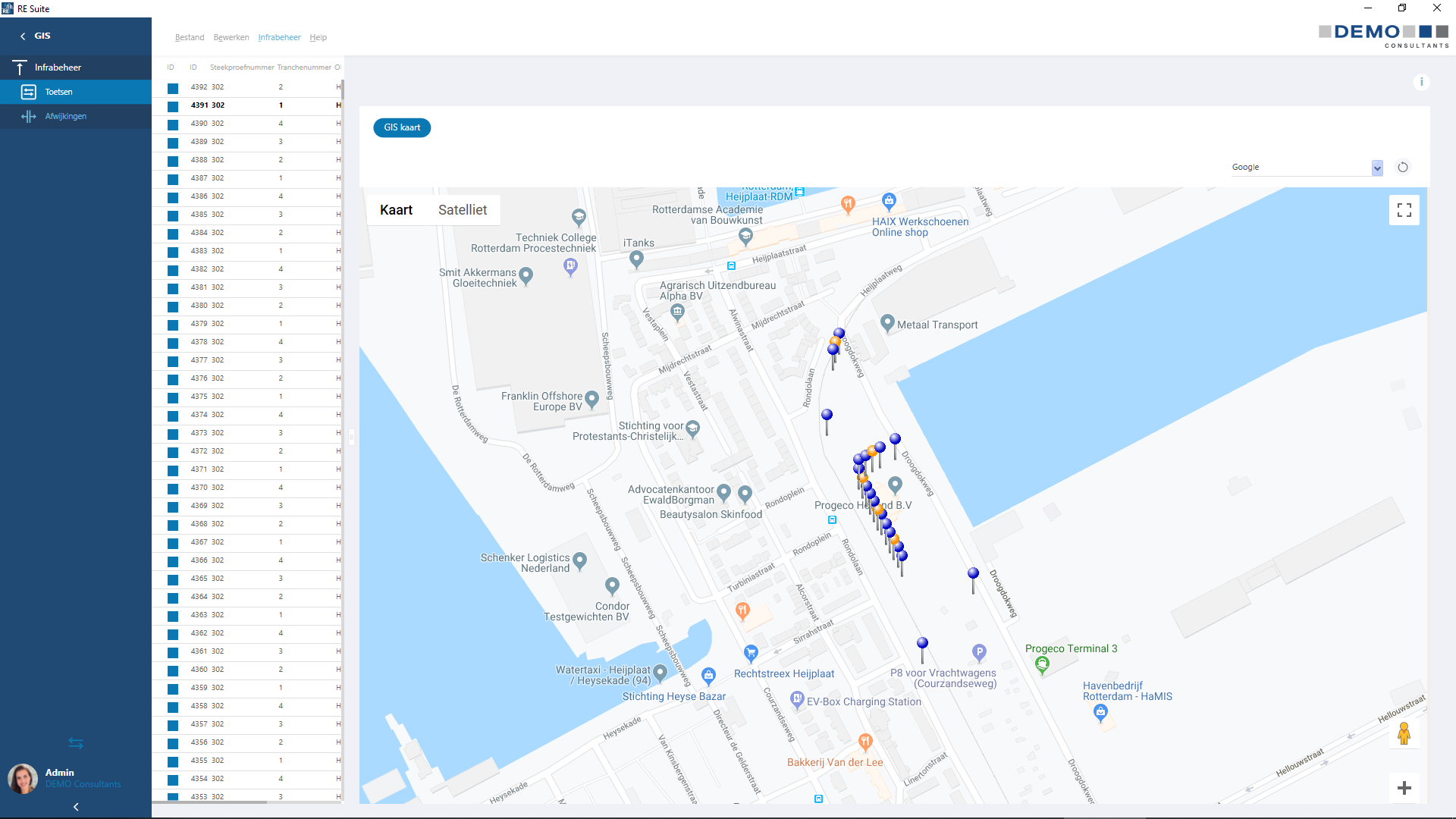Click the map refresh icon
Viewport: 1456px width, 819px height.
pos(1403,168)
